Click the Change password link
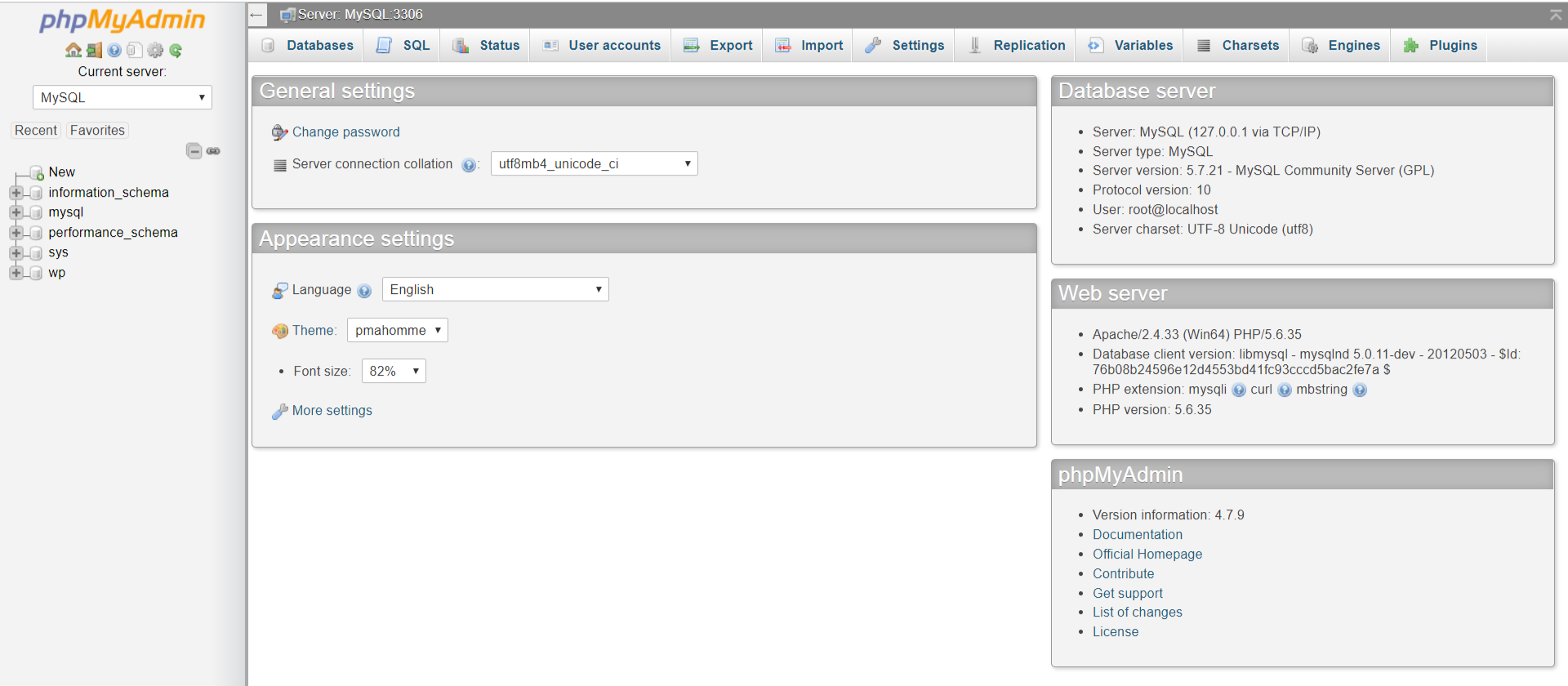 [345, 132]
